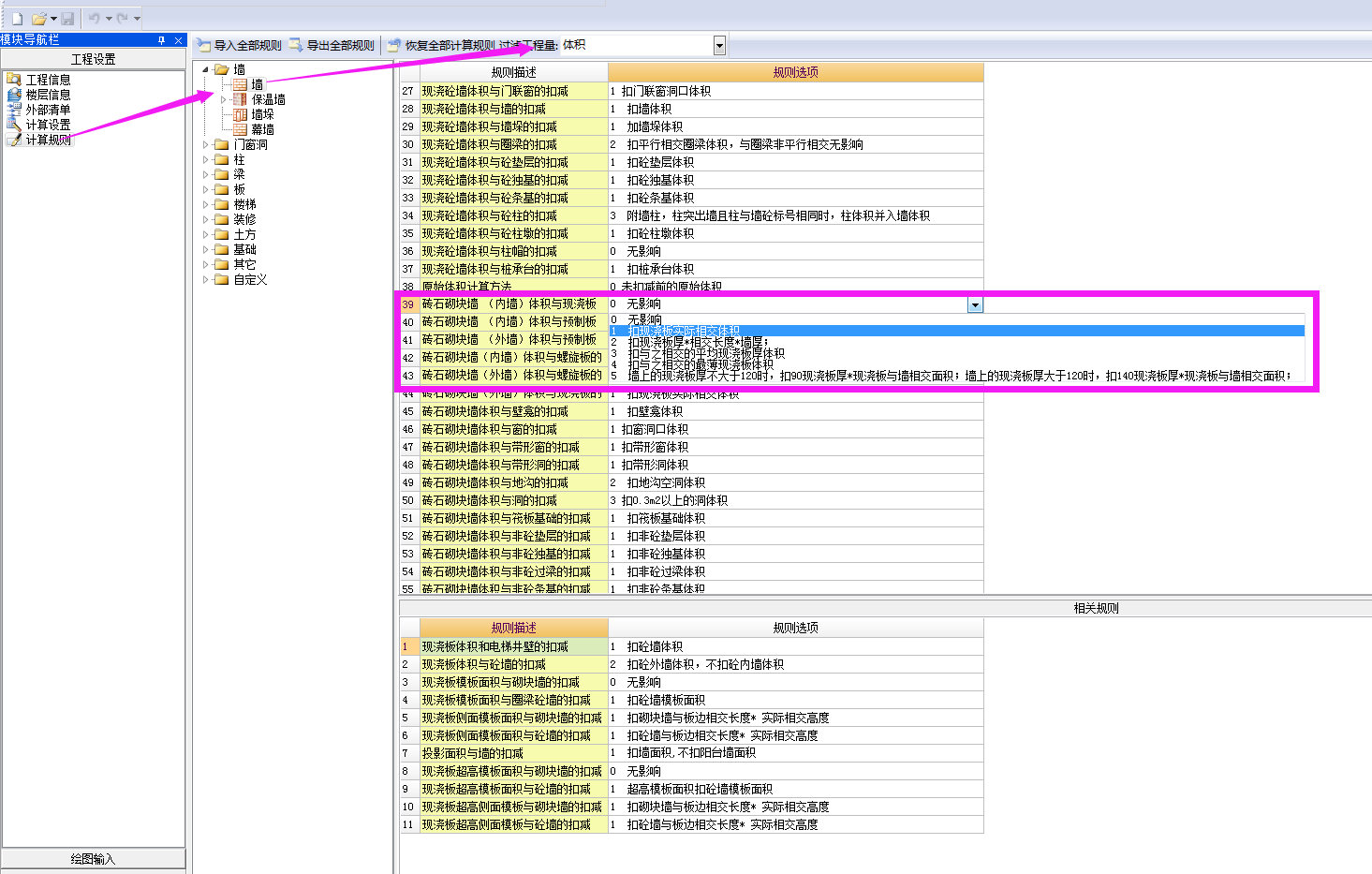Open the Undo history dropdown arrow
The height and width of the screenshot is (874, 1372).
click(109, 19)
